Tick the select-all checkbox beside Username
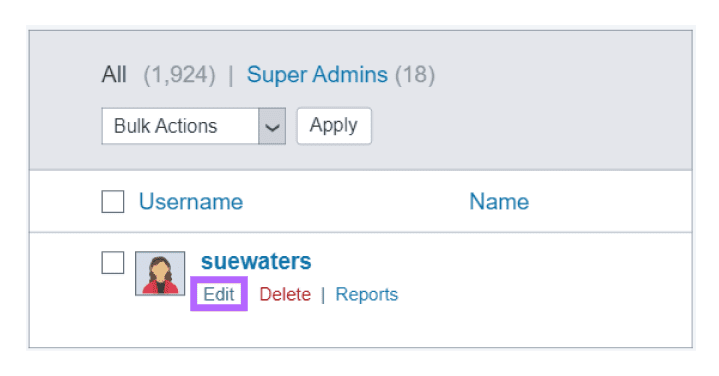719x376 pixels. (113, 202)
